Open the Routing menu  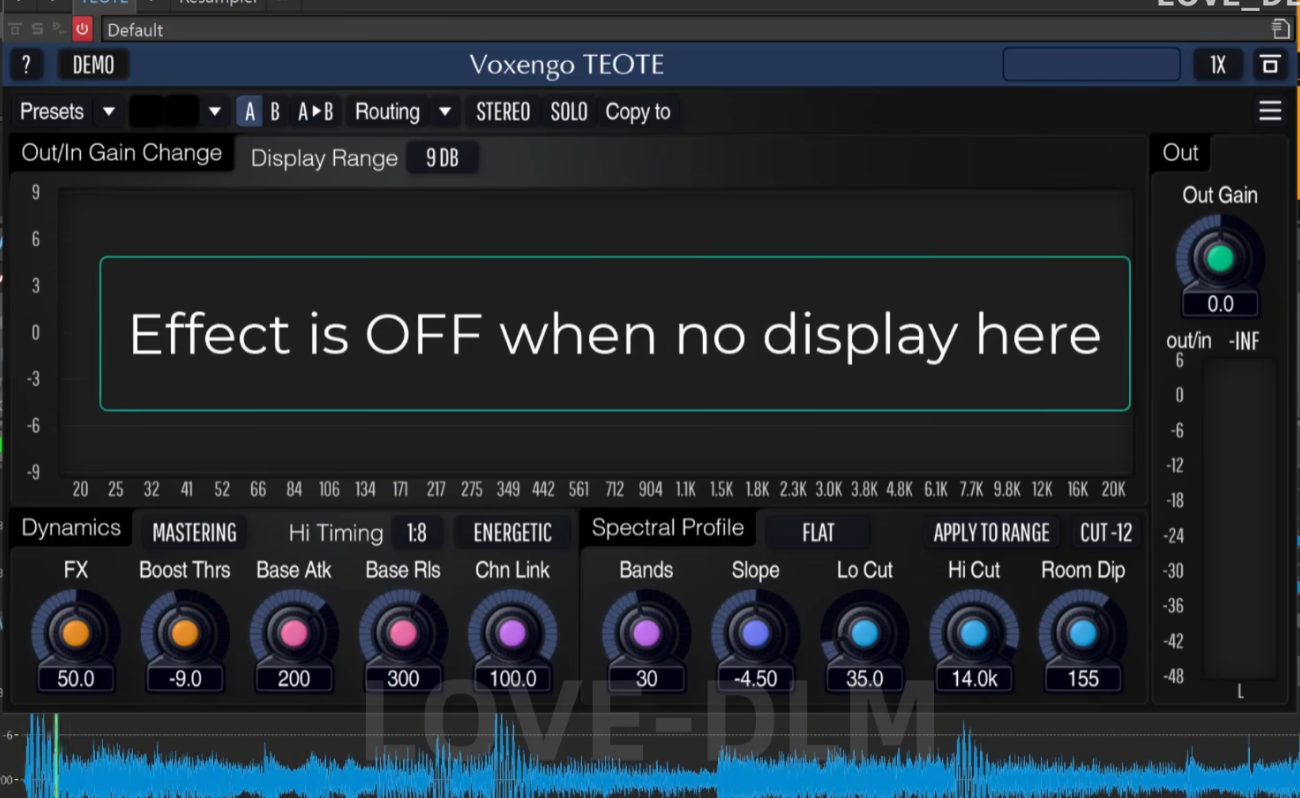tap(387, 112)
